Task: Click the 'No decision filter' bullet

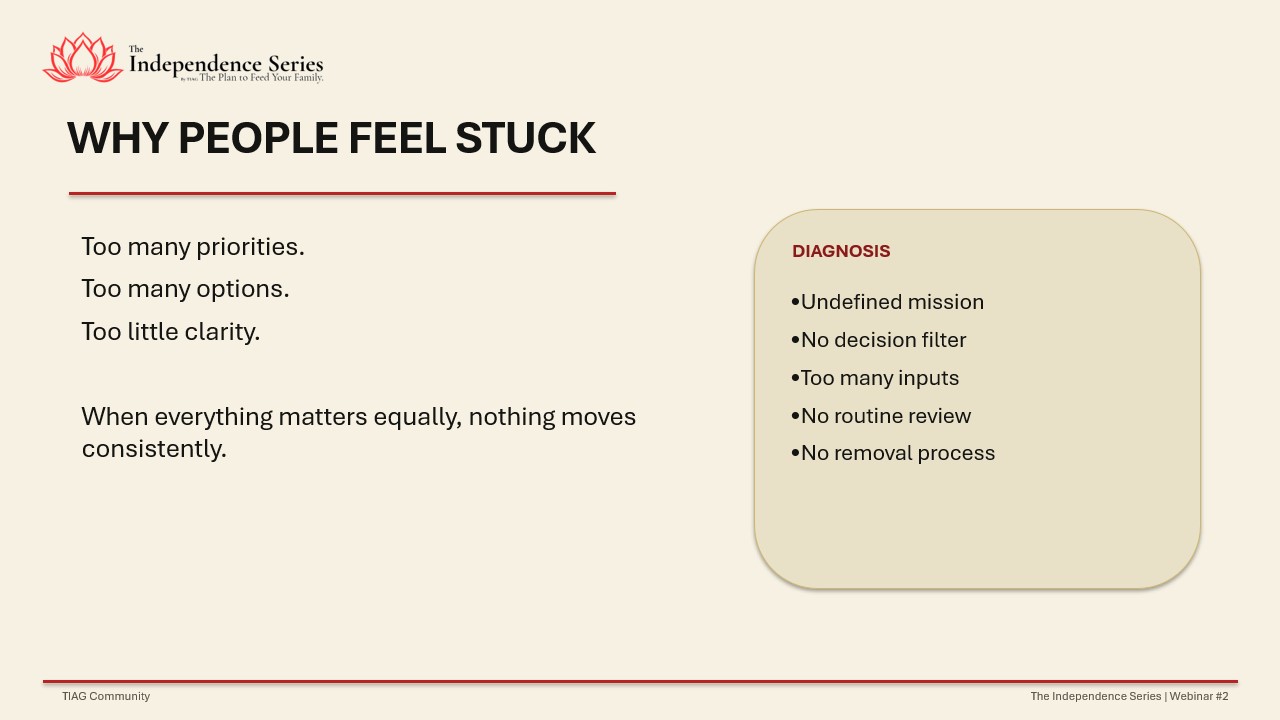Action: [x=878, y=340]
